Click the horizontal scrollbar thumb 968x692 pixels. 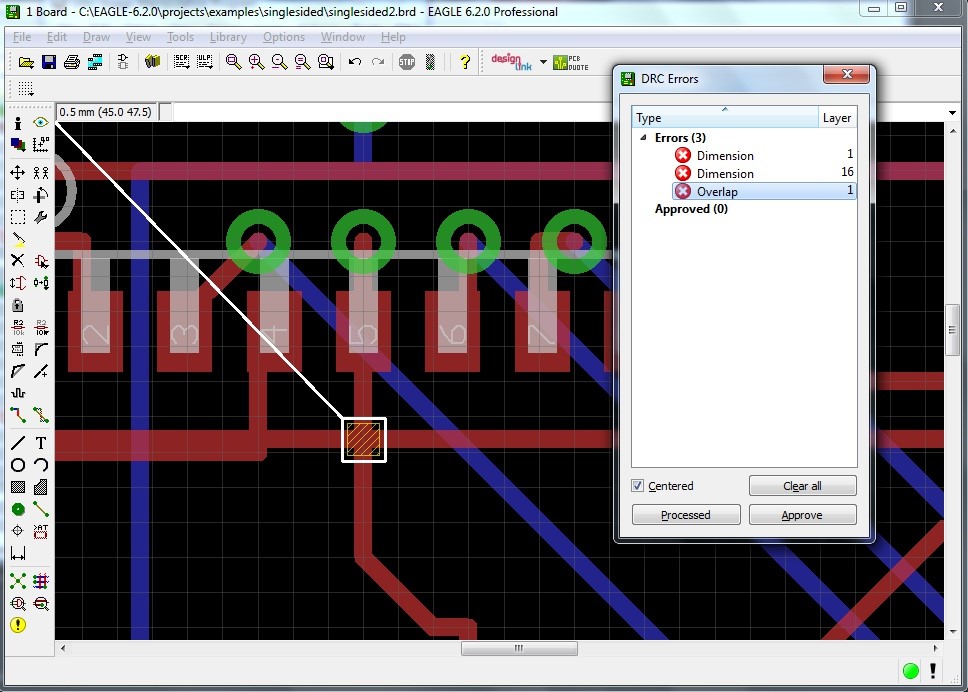click(x=518, y=649)
